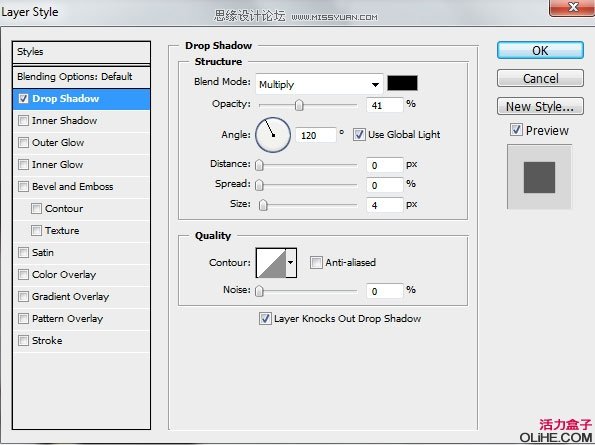Click the New Style... button
Viewport: 595px width, 445px height.
pyautogui.click(x=540, y=107)
